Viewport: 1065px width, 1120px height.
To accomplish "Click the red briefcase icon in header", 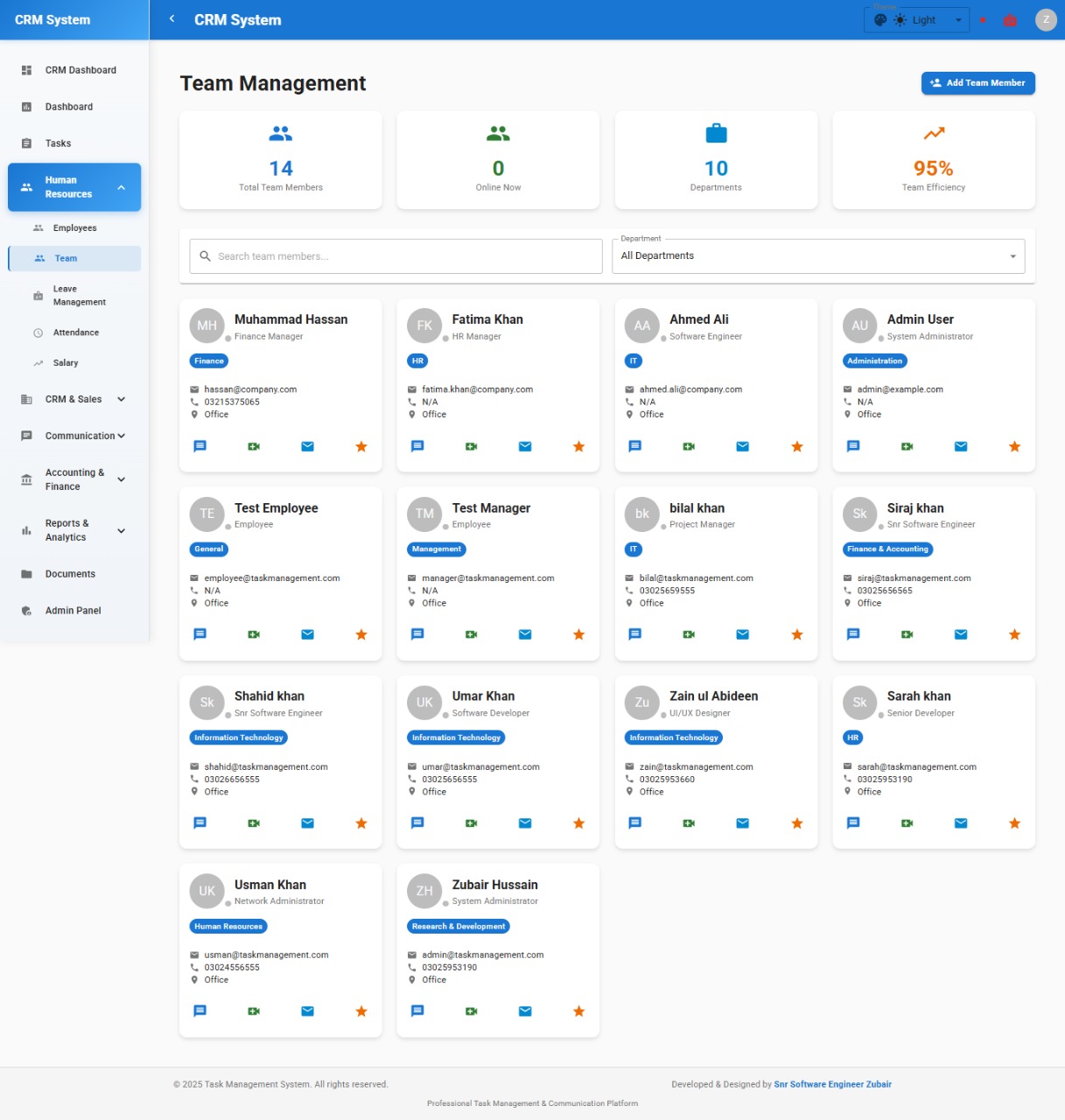I will [1010, 20].
